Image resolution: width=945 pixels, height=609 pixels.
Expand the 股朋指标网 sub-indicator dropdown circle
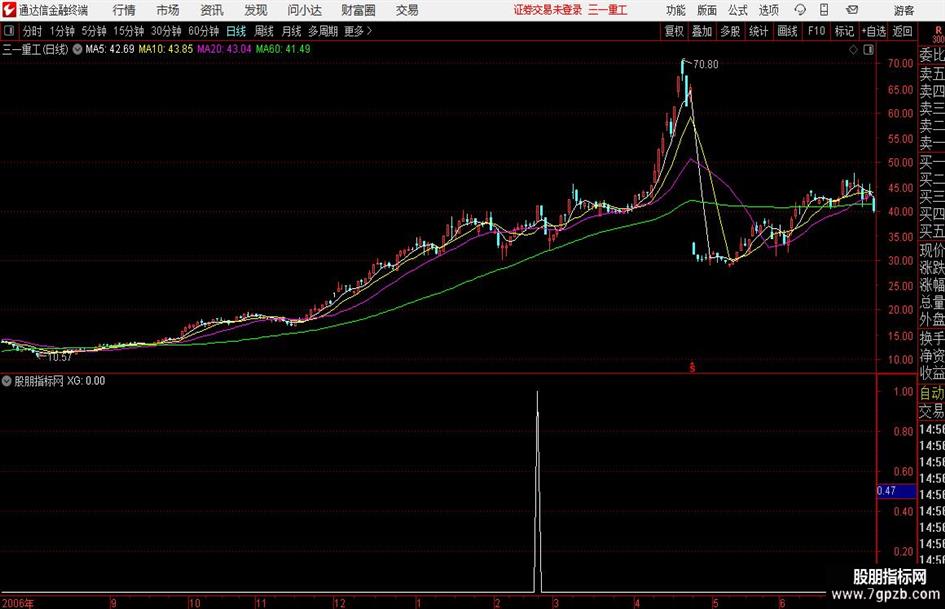[7, 380]
